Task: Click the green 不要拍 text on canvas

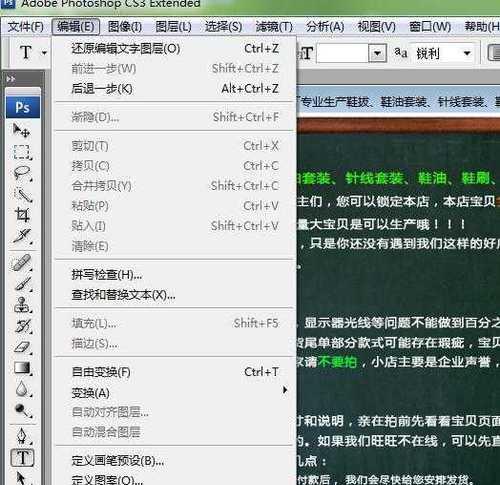Action: pyautogui.click(x=337, y=362)
